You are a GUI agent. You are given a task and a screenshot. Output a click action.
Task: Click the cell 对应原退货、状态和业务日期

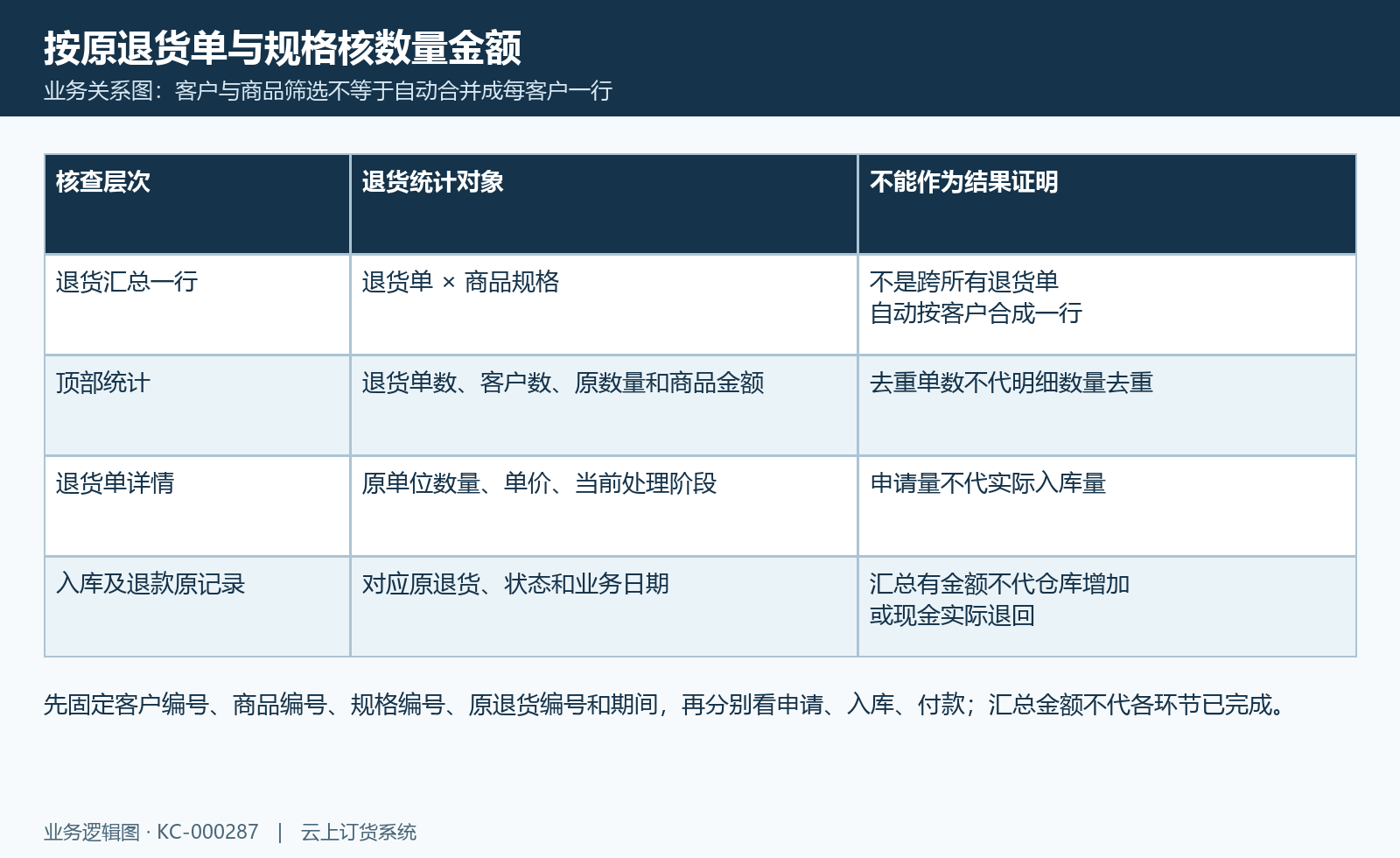pos(604,607)
